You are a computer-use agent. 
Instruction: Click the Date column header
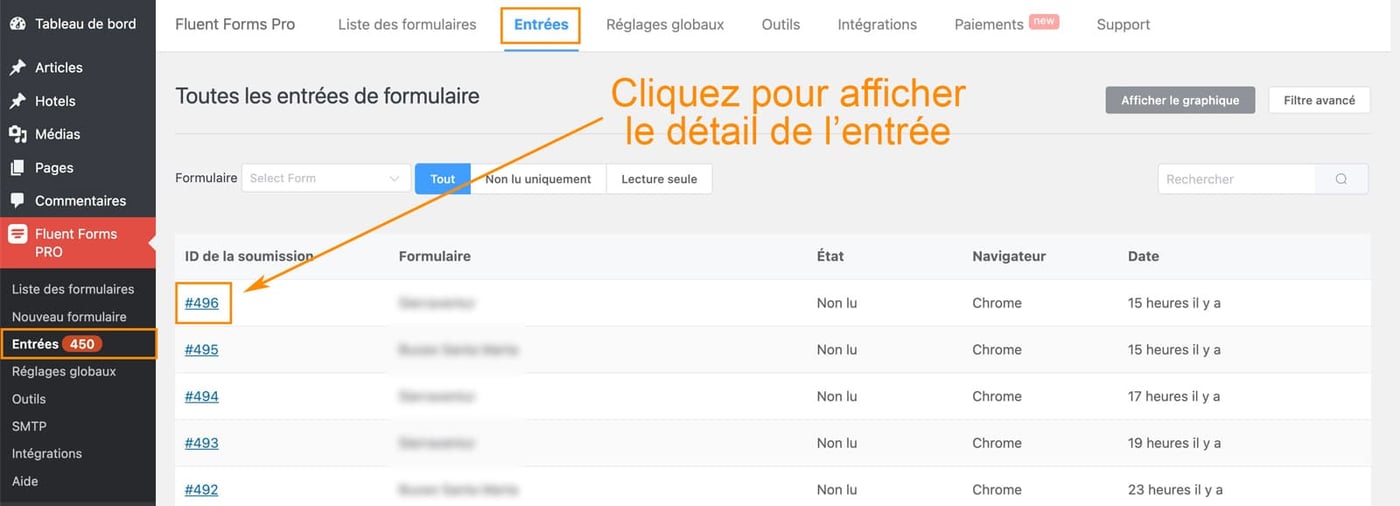[1143, 256]
